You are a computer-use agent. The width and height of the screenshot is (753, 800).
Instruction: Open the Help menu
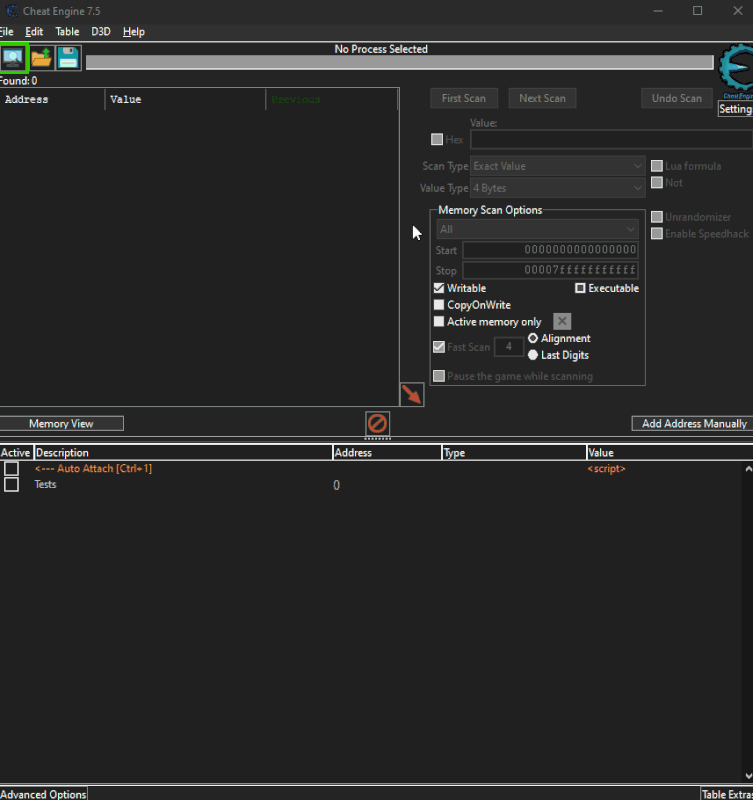click(x=134, y=32)
